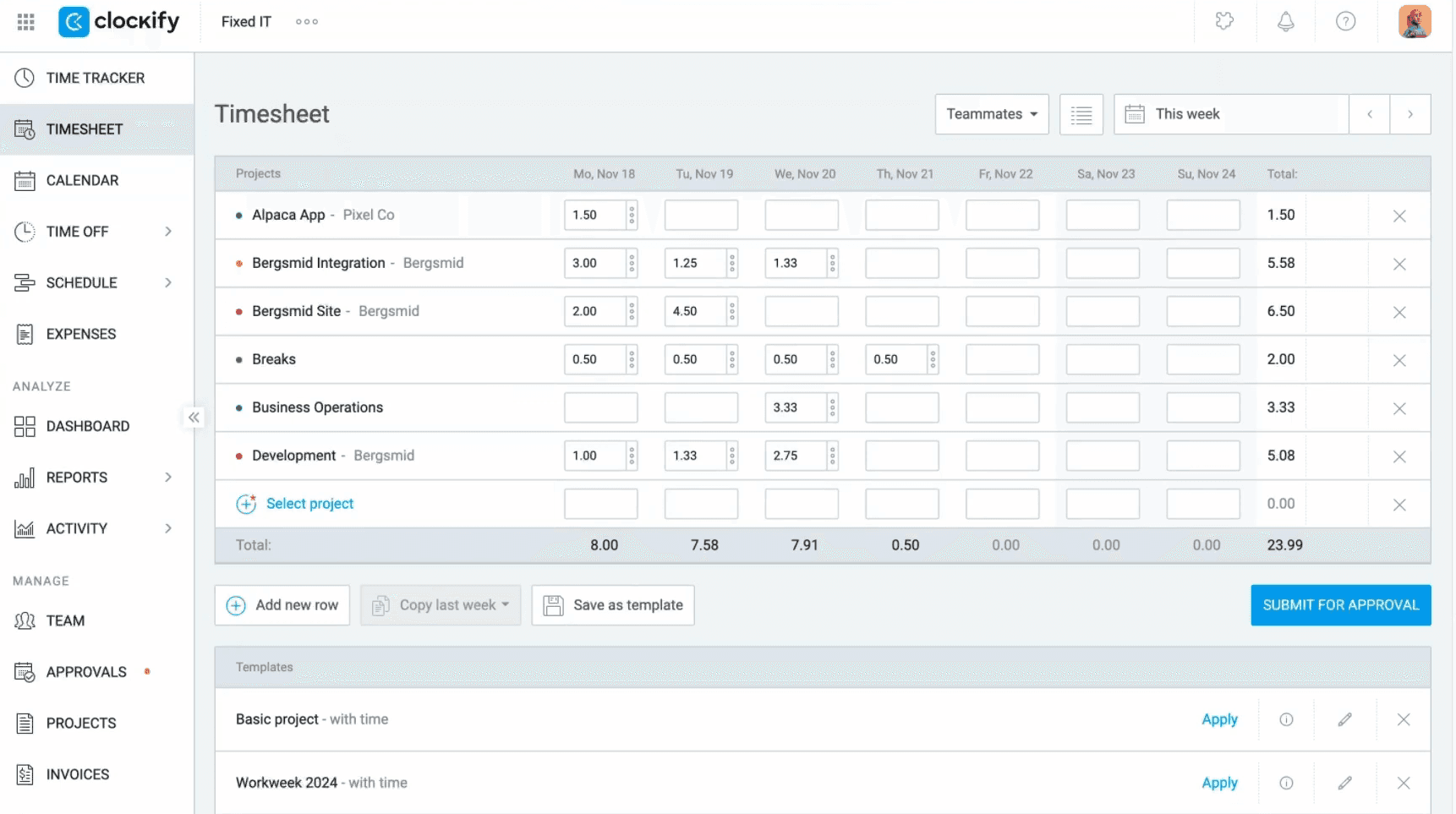The image size is (1456, 814).
Task: Edit Workweek 2024 template pencil
Action: 1344,783
